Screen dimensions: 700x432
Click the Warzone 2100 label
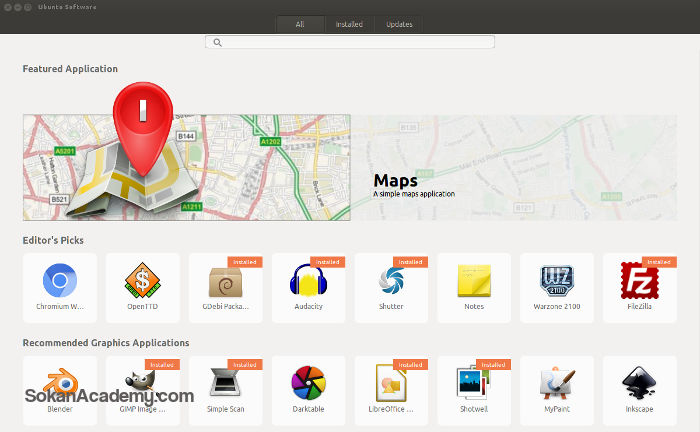(557, 307)
